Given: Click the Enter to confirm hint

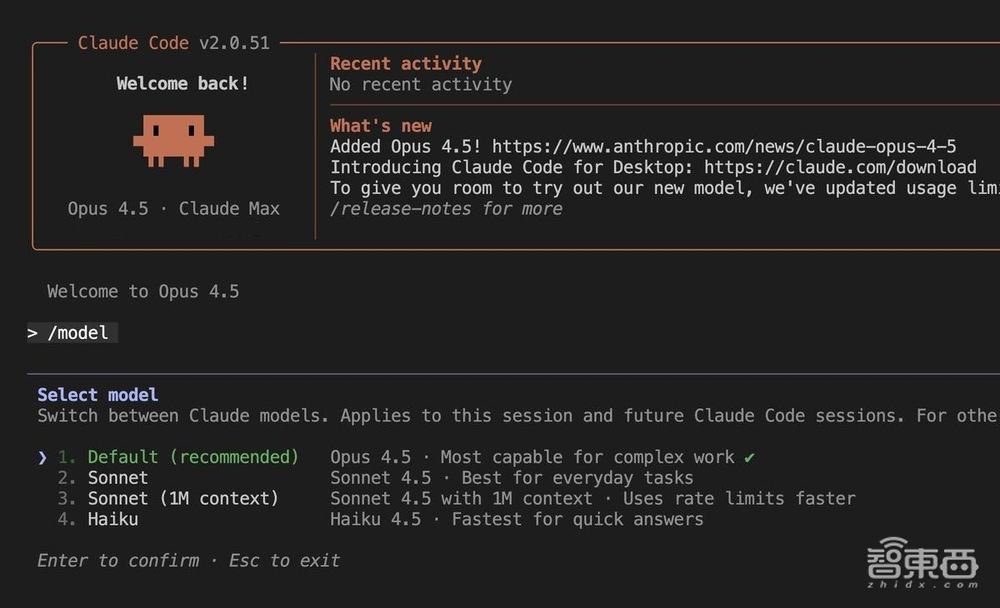Looking at the screenshot, I should point(118,561).
